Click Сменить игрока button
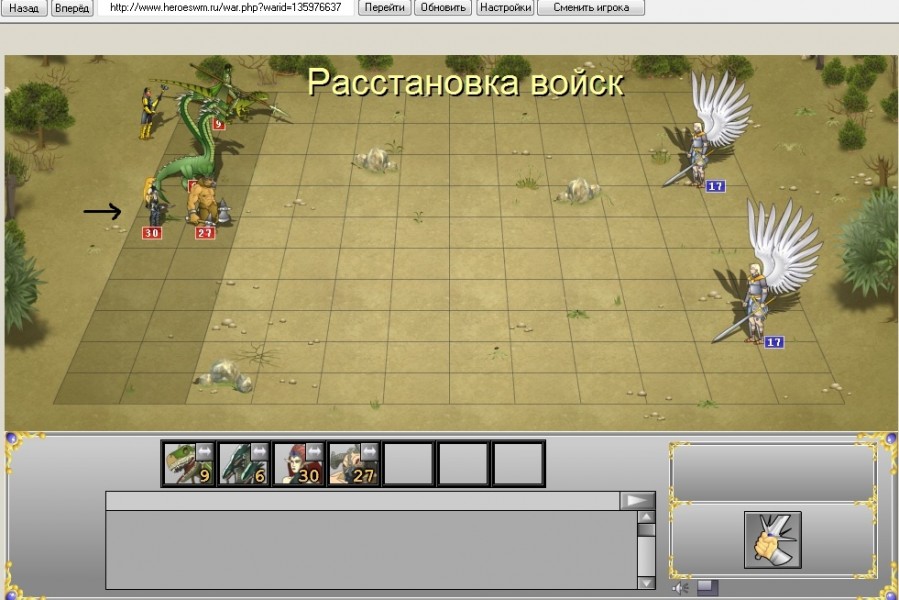 (x=591, y=7)
